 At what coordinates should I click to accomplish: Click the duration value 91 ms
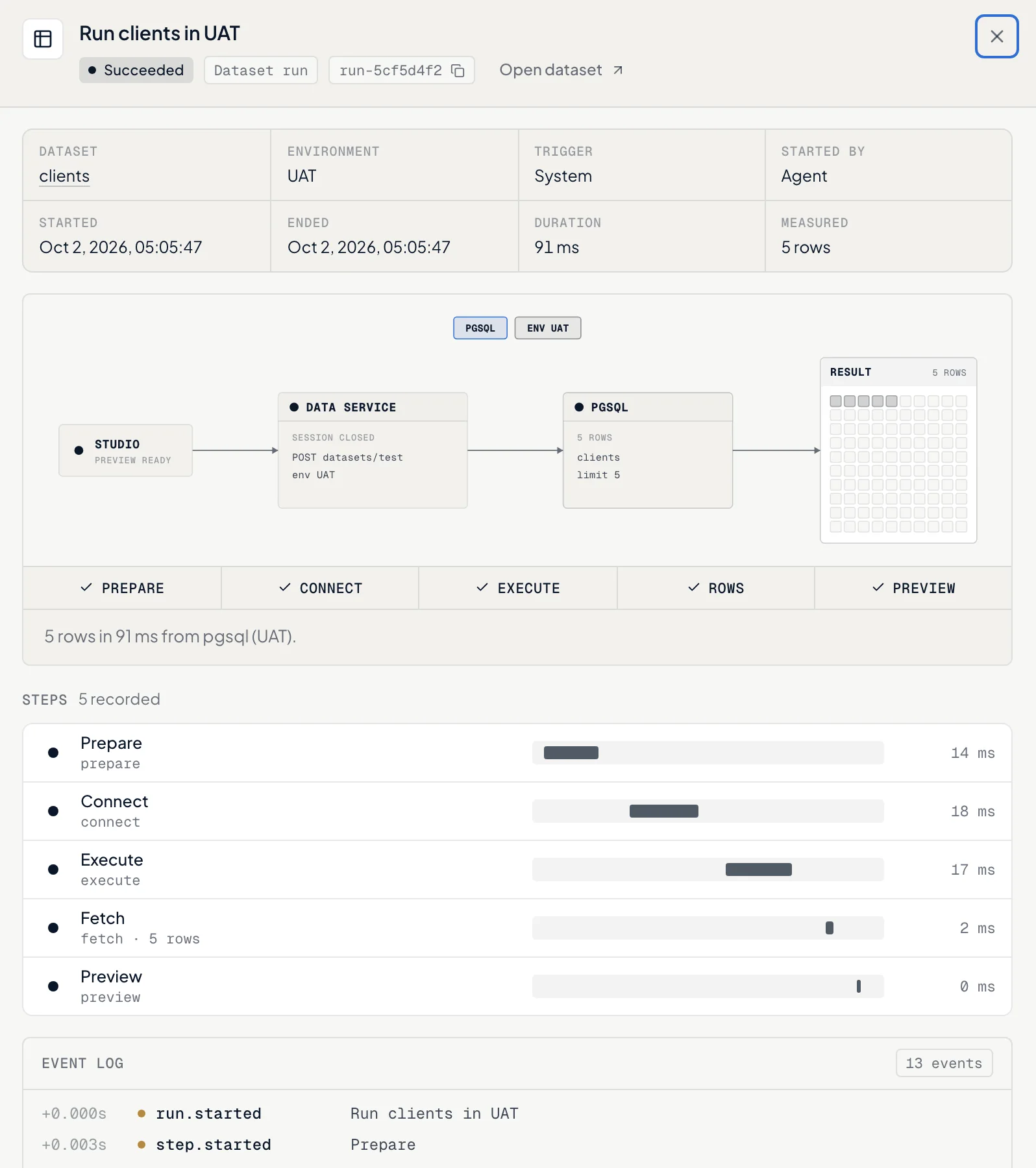tap(557, 247)
